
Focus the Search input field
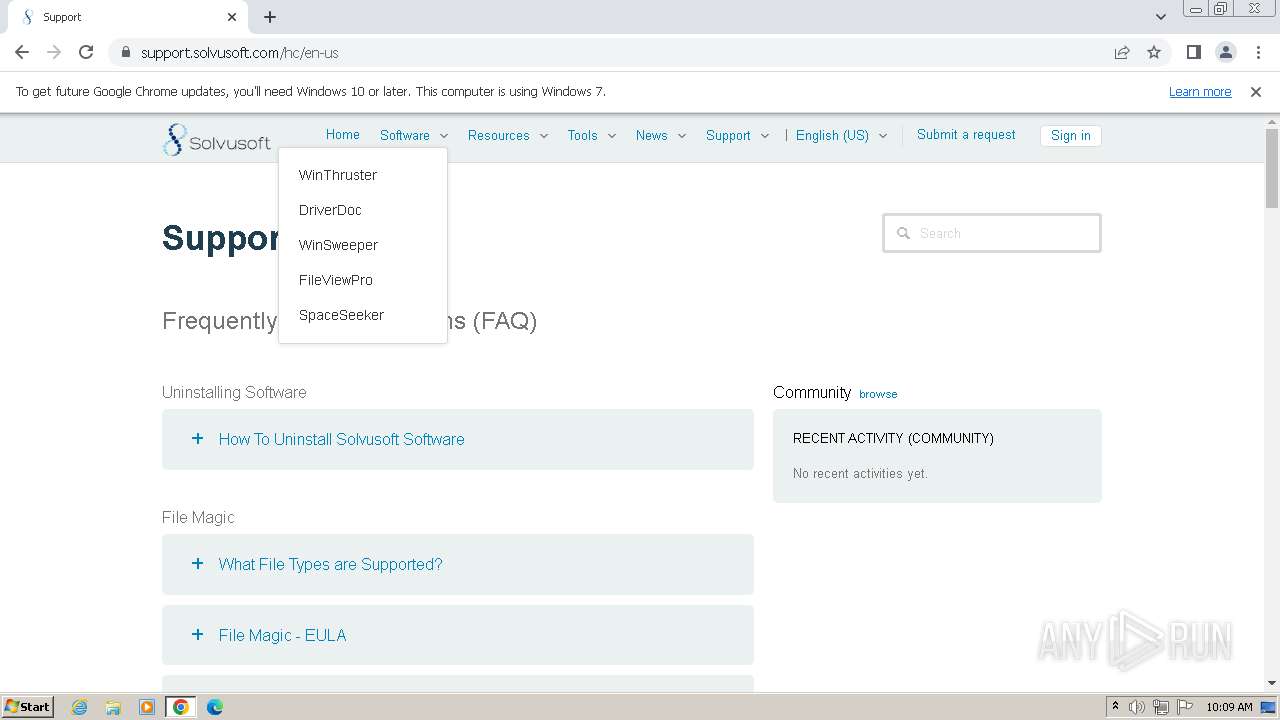[992, 233]
